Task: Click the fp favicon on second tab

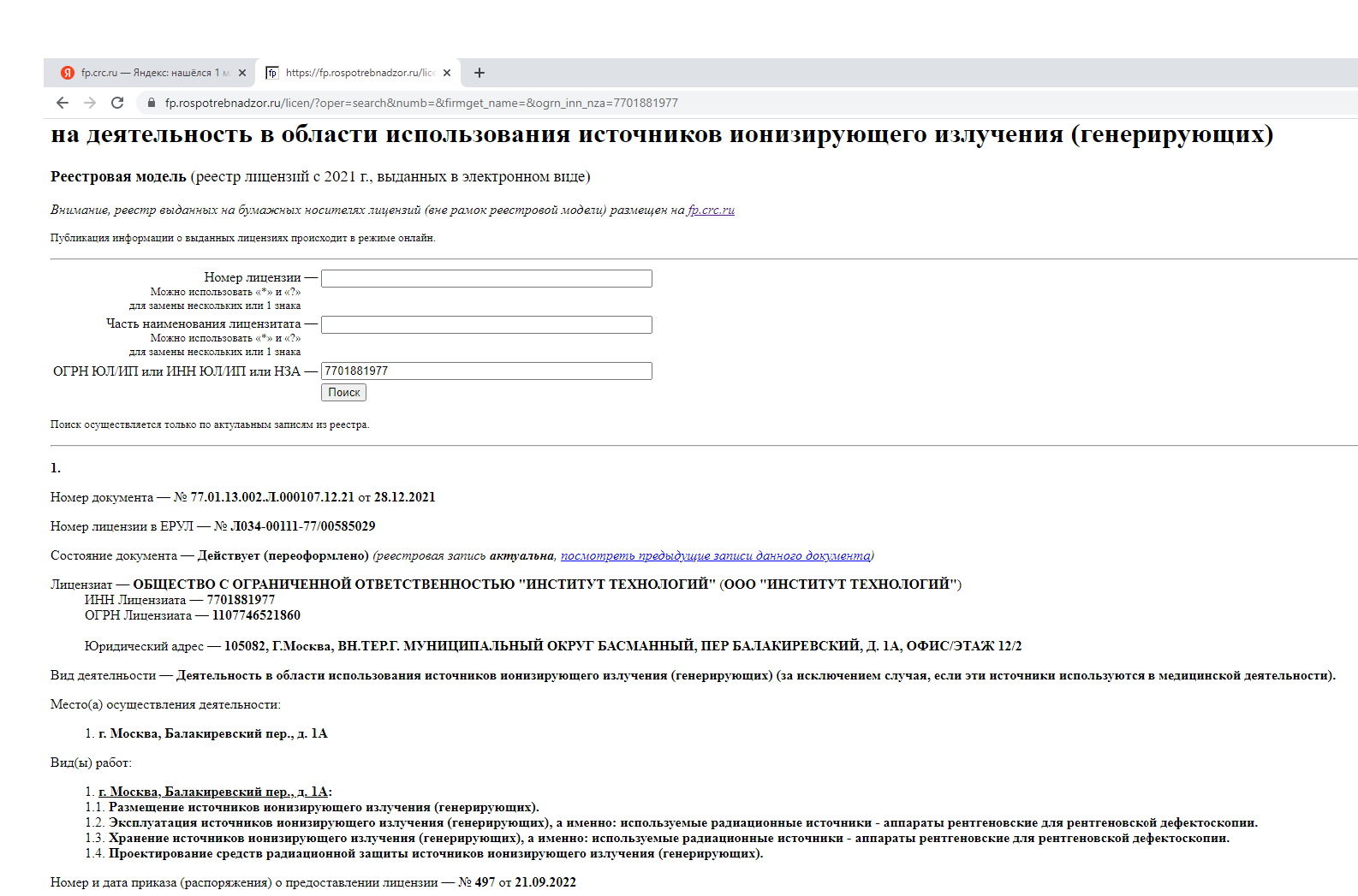Action: tap(271, 73)
